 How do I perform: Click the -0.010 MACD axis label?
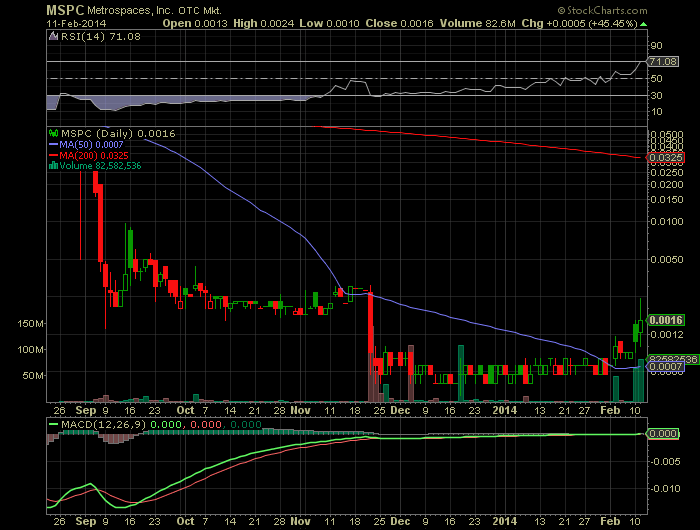(665, 488)
